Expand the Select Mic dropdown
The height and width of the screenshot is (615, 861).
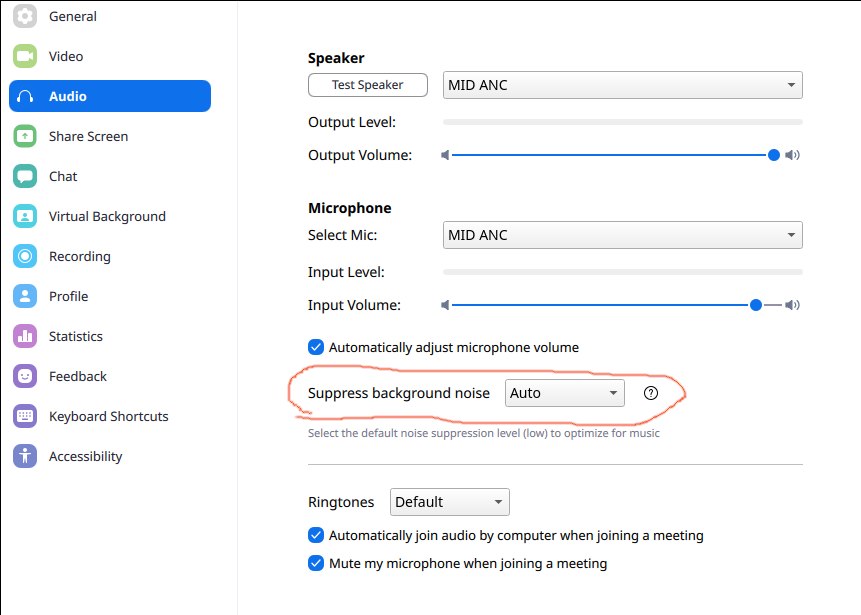[x=623, y=235]
